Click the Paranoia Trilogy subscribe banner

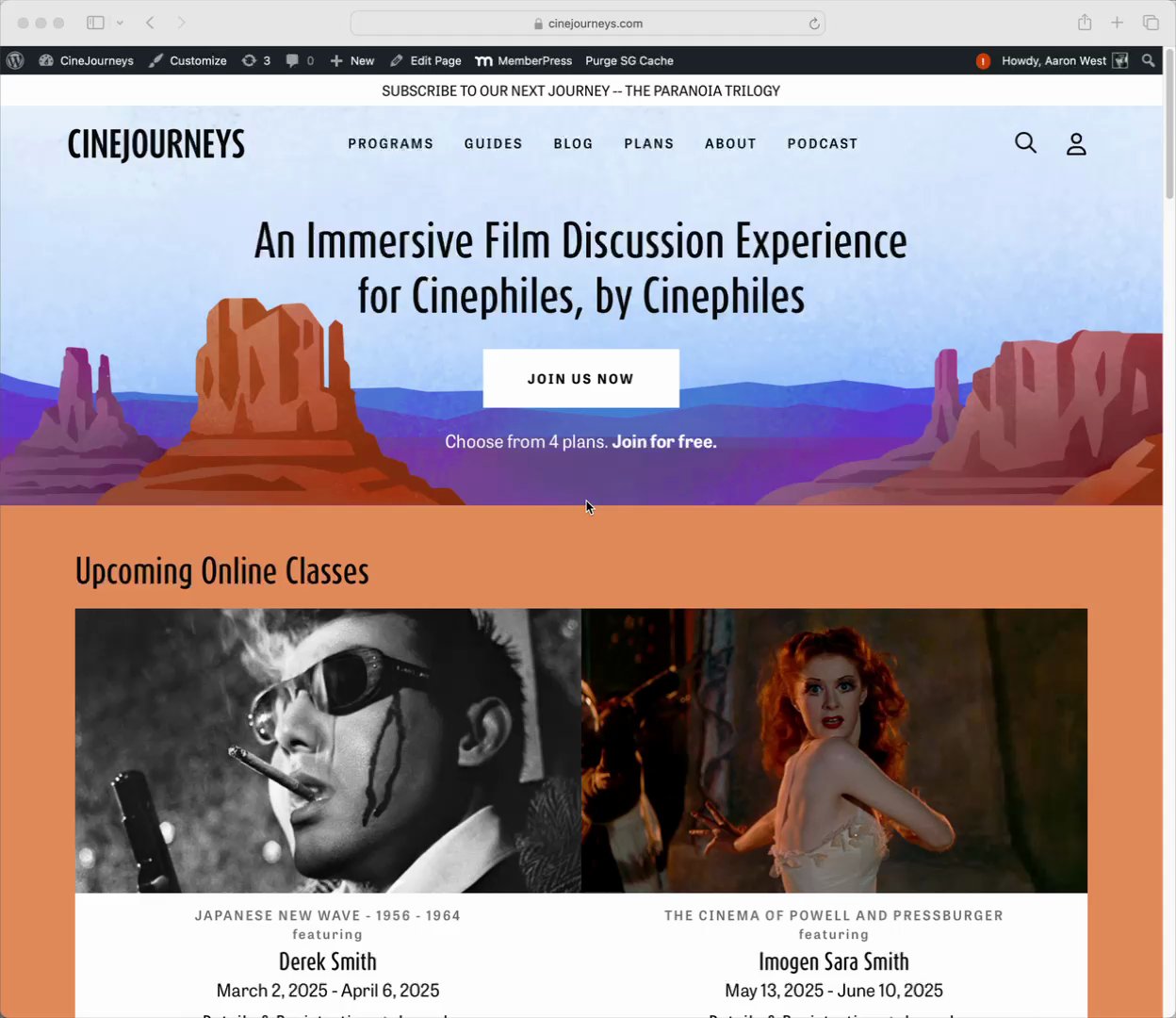580,90
